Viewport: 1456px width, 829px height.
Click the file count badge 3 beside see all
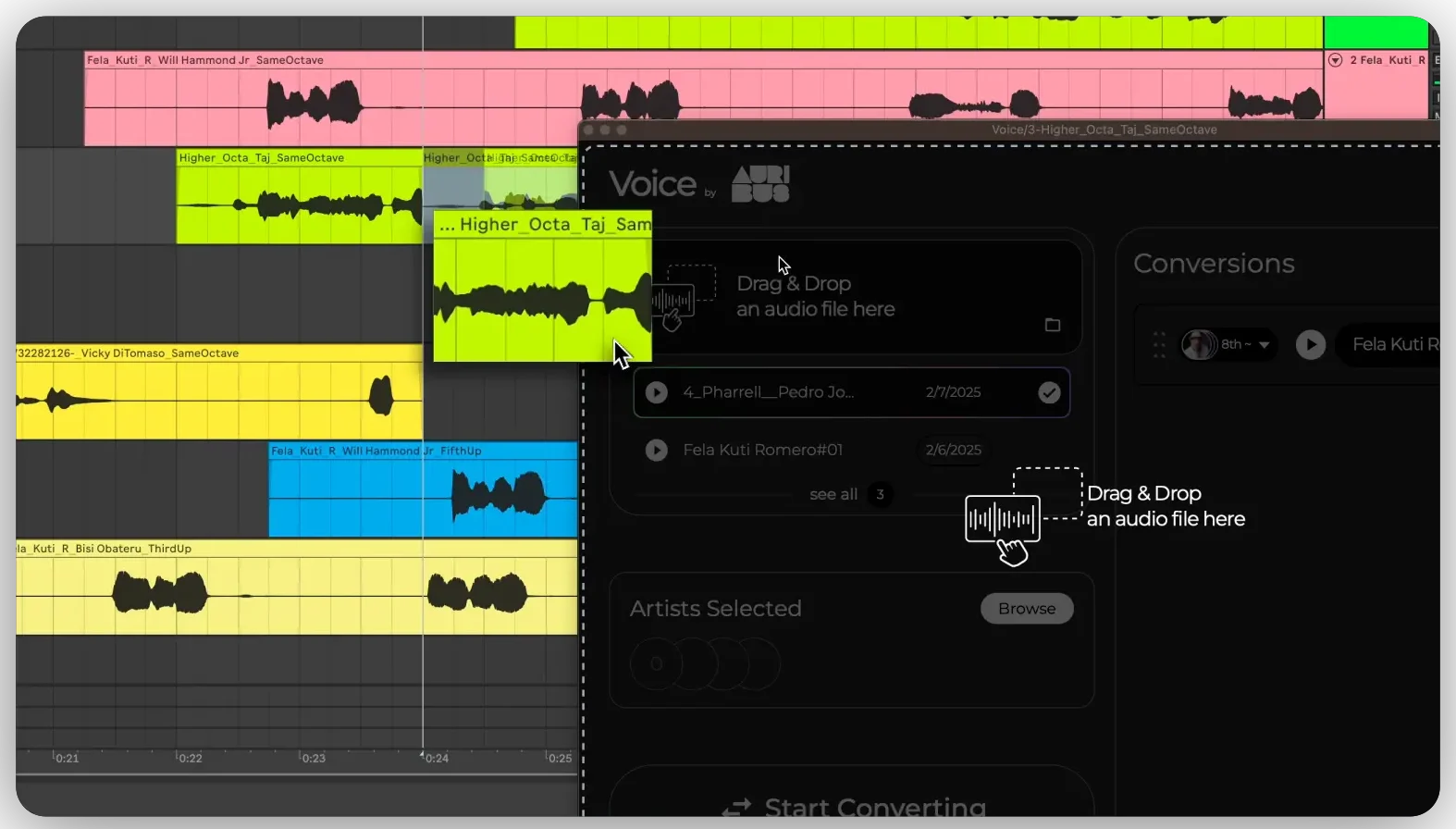pos(880,494)
